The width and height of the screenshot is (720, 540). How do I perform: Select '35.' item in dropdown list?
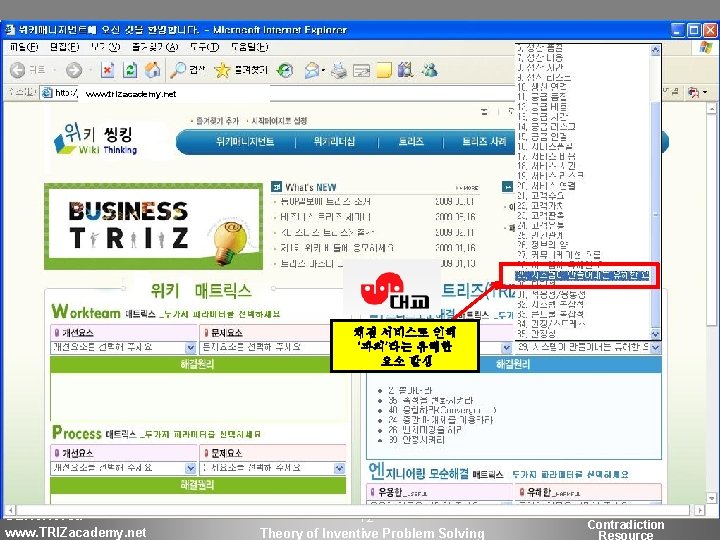(536, 333)
